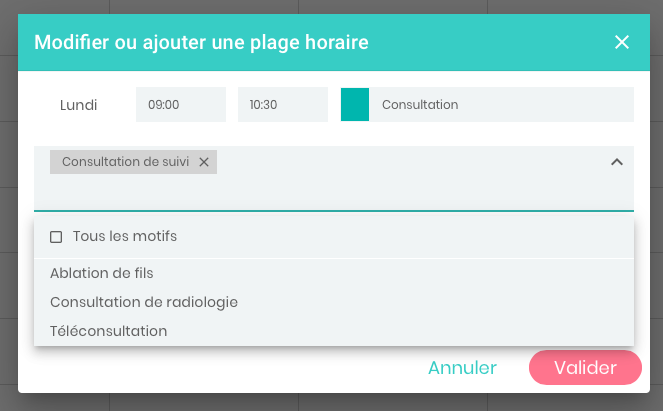
Task: Click the Consultation de suivi chip text
Action: point(125,162)
